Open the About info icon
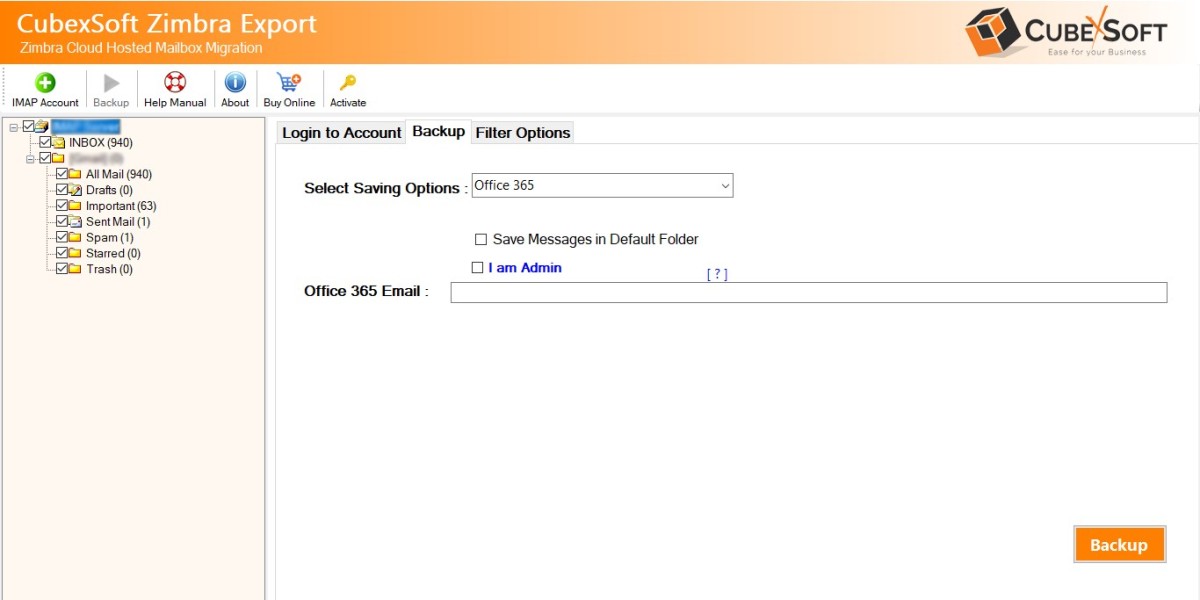1200x600 pixels. tap(235, 83)
